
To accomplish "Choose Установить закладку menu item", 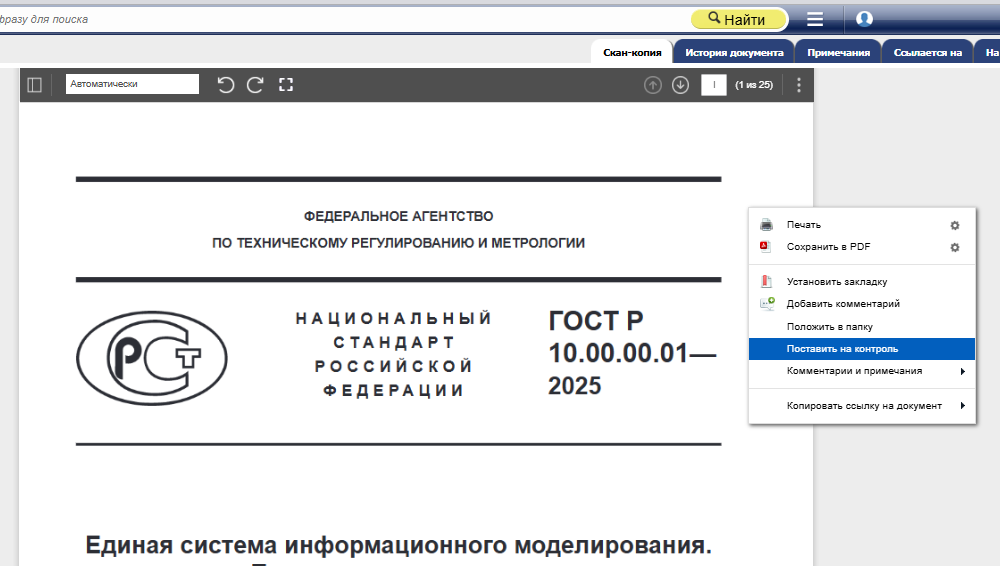I will (x=862, y=281).
